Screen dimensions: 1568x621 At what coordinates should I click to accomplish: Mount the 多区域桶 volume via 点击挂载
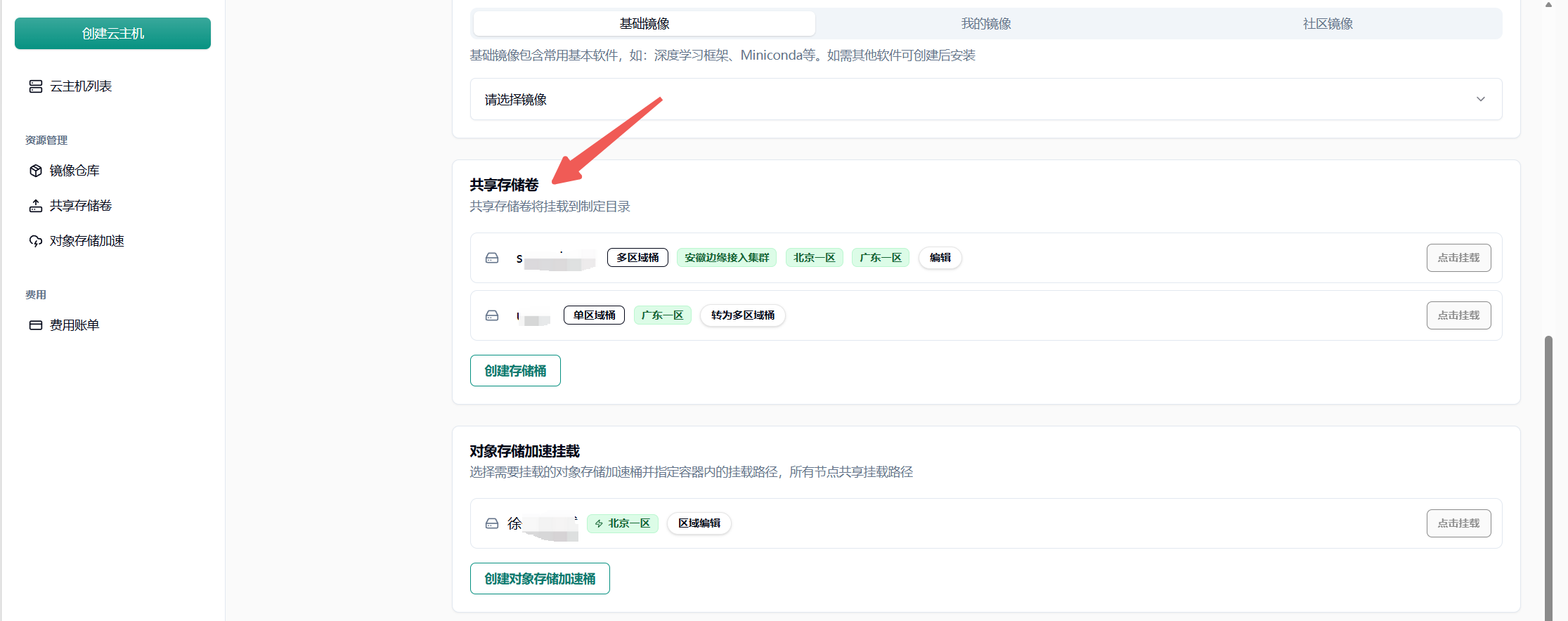(1458, 258)
